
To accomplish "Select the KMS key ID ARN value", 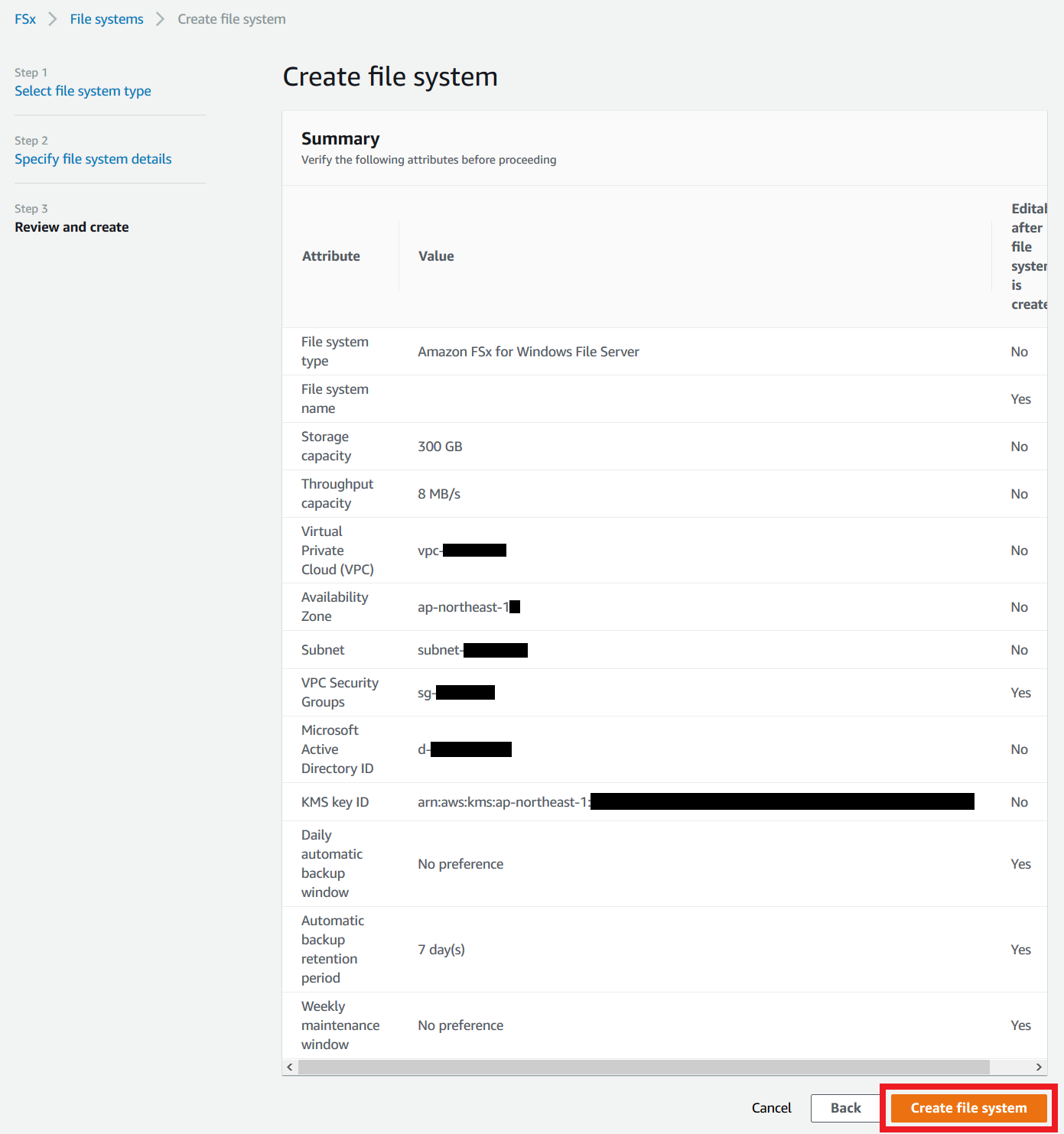I will pos(696,802).
